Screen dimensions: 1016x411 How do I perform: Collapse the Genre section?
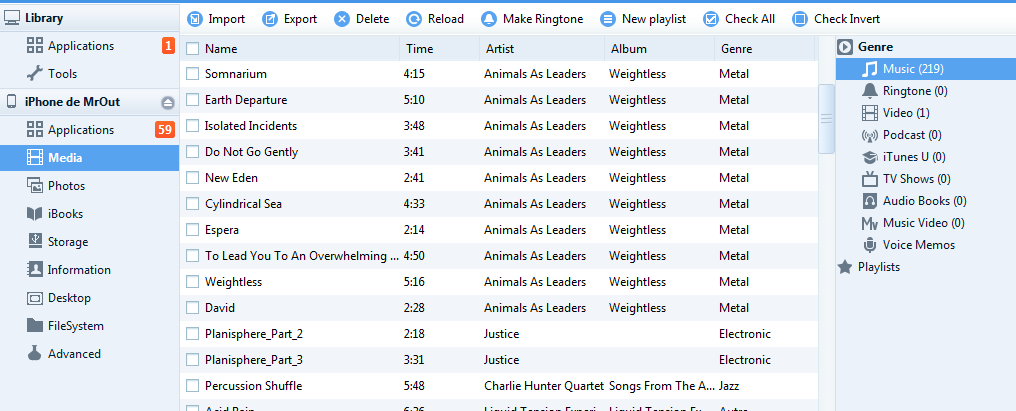point(845,46)
